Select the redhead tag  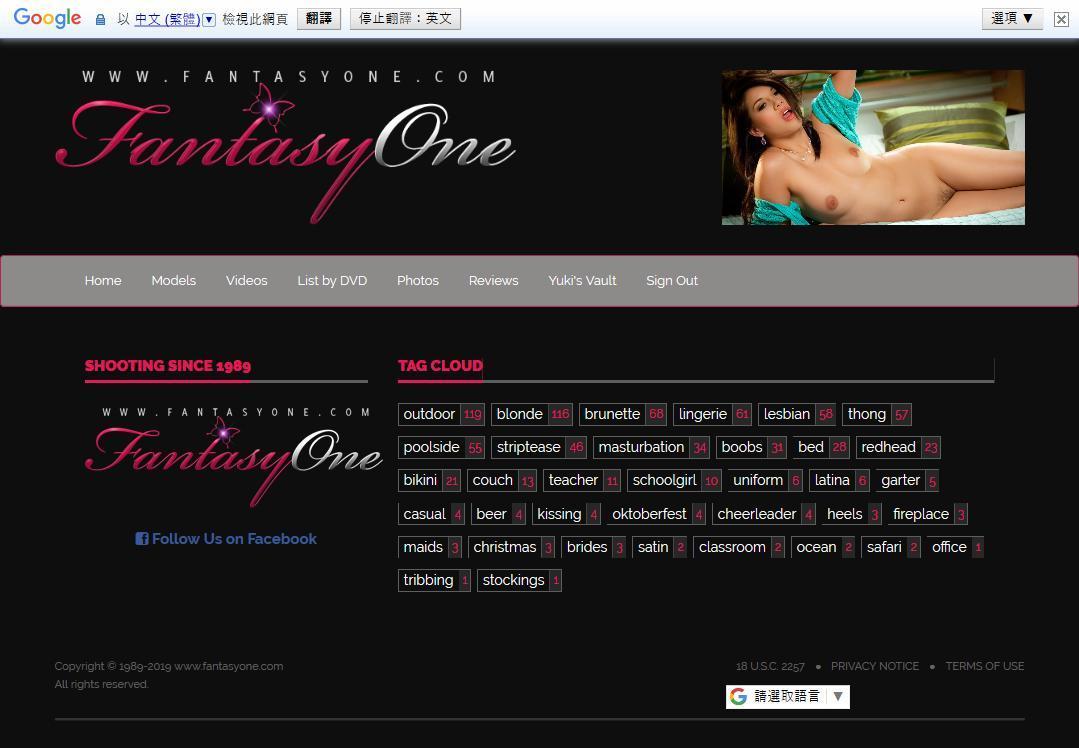click(898, 447)
